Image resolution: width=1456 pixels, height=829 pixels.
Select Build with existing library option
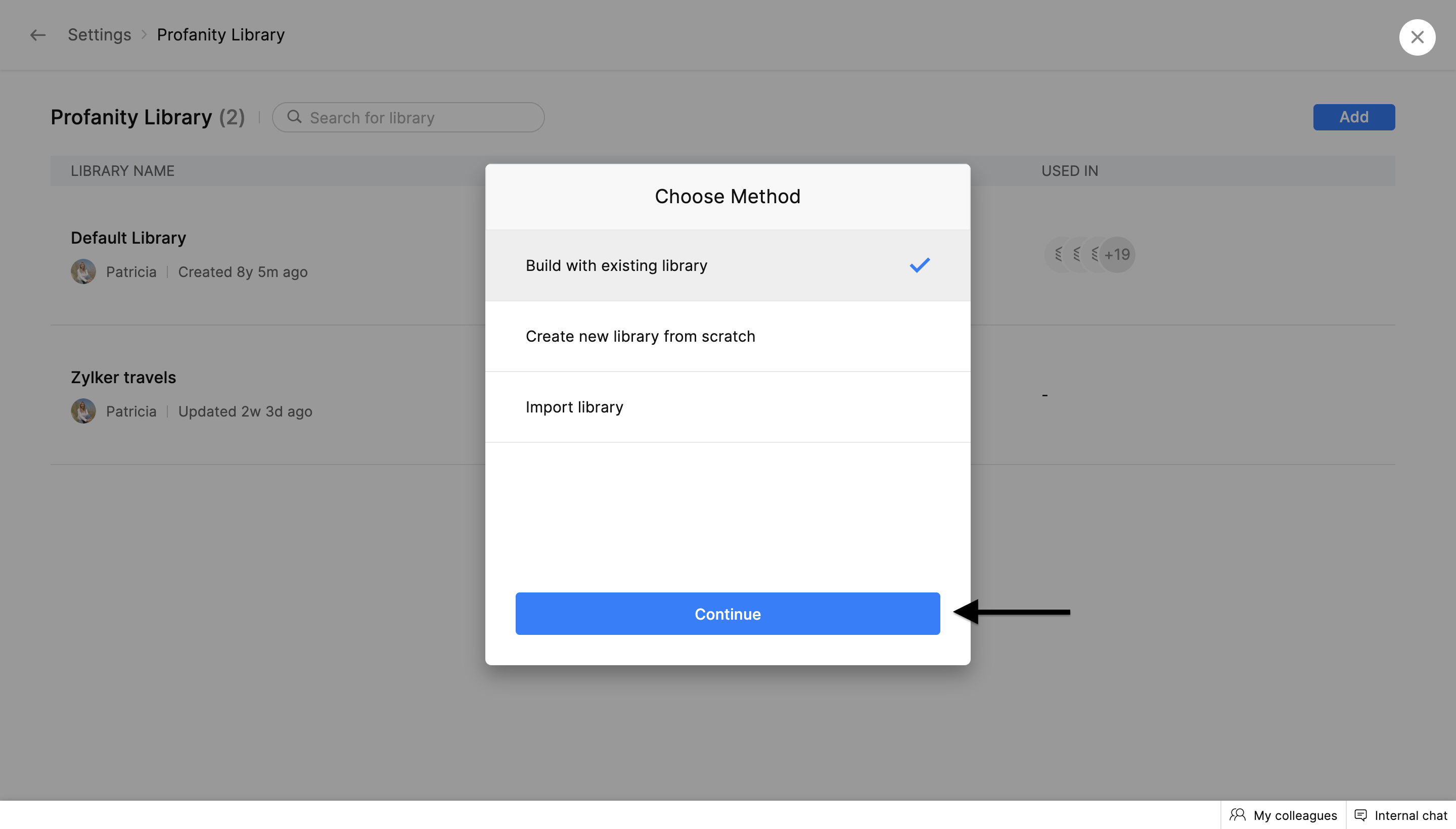tap(616, 265)
